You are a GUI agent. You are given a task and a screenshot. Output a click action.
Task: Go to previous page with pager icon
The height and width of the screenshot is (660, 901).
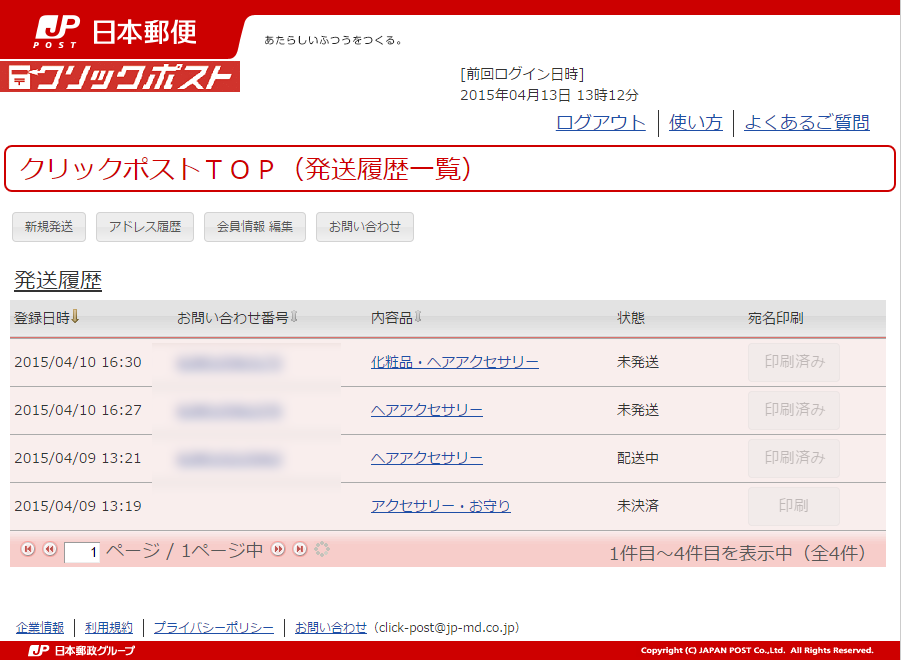coord(50,549)
